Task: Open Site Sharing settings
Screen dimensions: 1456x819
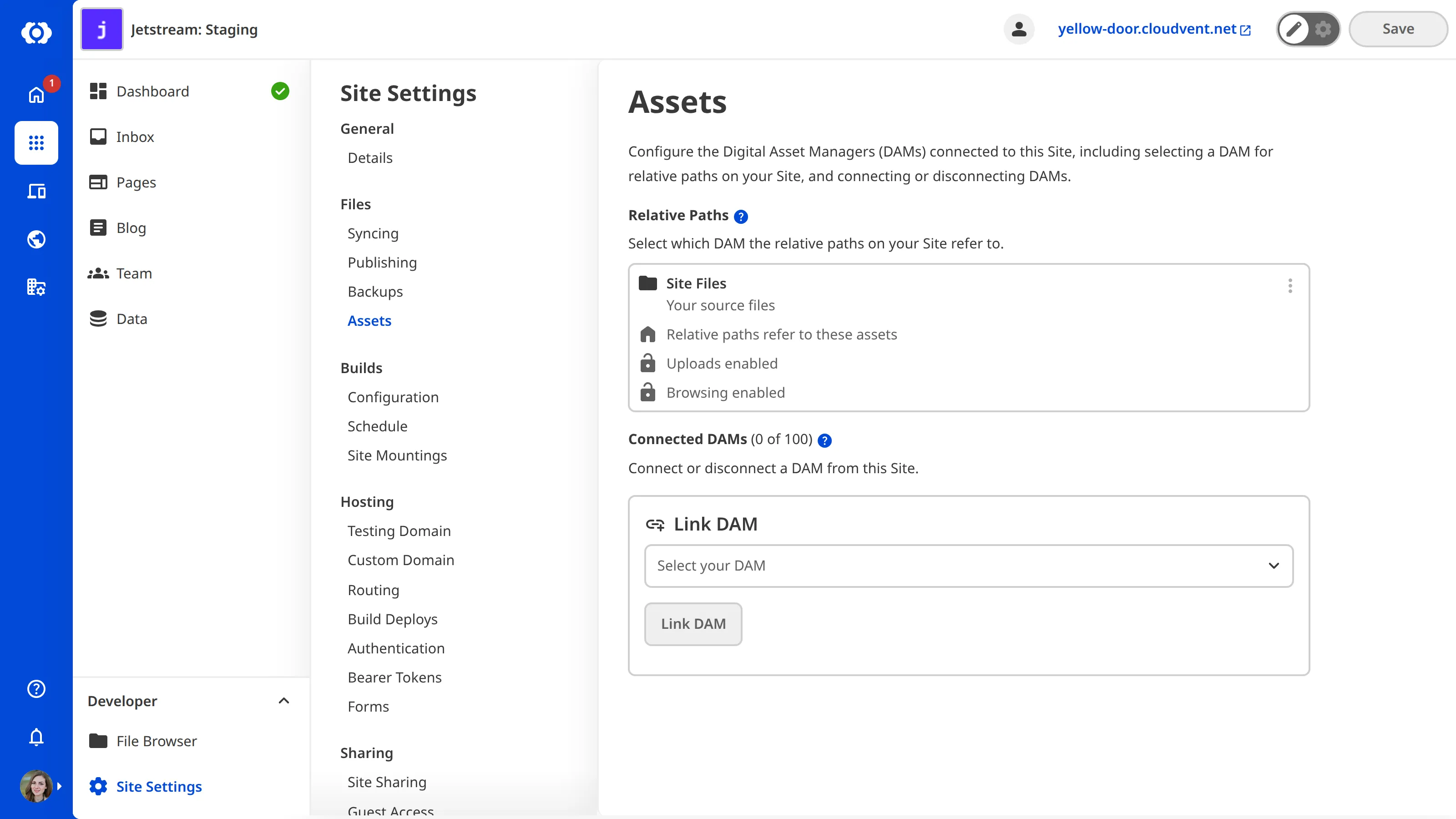Action: (387, 782)
